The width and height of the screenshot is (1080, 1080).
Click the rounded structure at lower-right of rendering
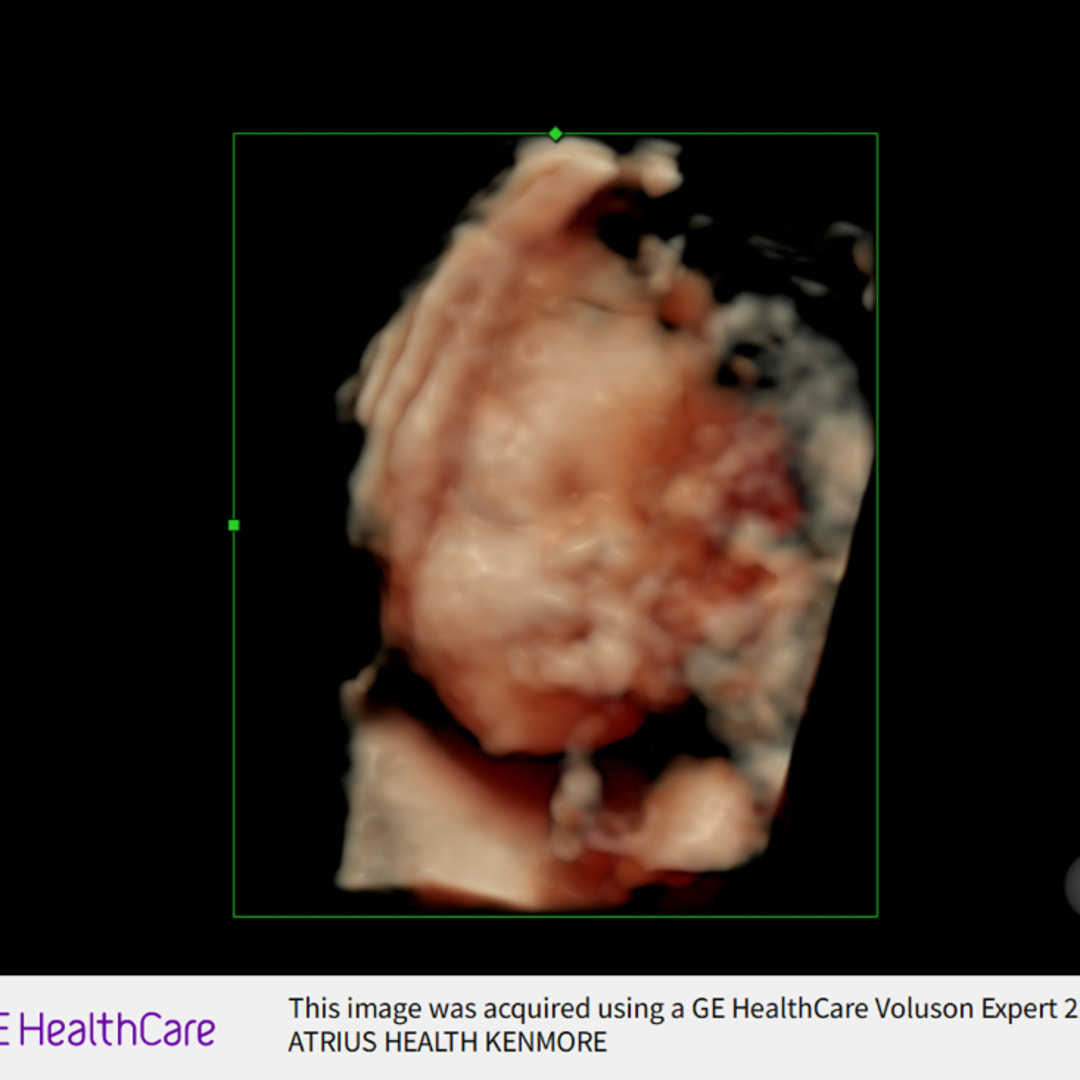690,810
